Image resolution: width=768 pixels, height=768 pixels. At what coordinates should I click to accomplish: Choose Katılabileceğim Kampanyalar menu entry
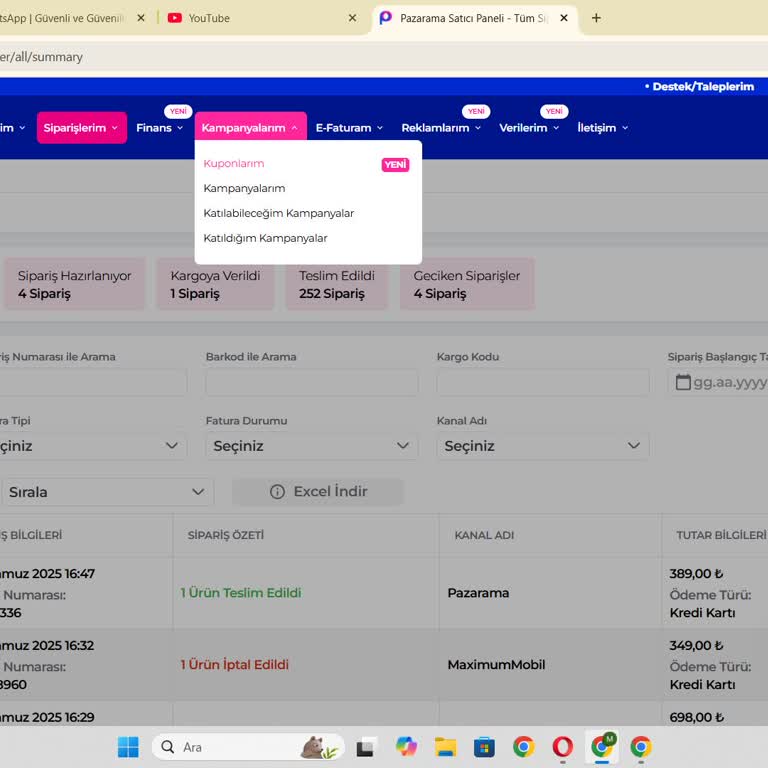pos(278,213)
